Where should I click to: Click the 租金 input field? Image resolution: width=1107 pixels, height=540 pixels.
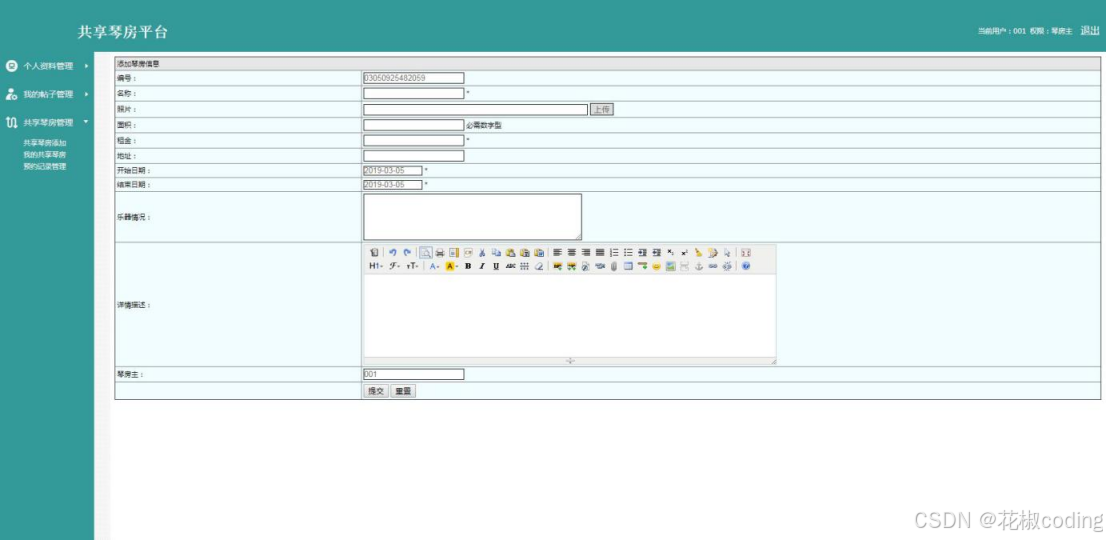[414, 140]
